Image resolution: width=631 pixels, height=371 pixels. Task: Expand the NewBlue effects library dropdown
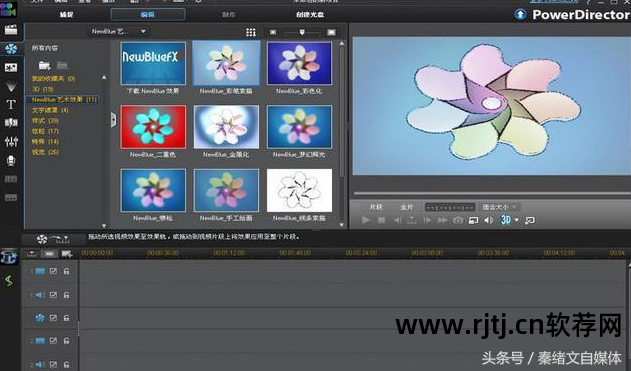(143, 31)
